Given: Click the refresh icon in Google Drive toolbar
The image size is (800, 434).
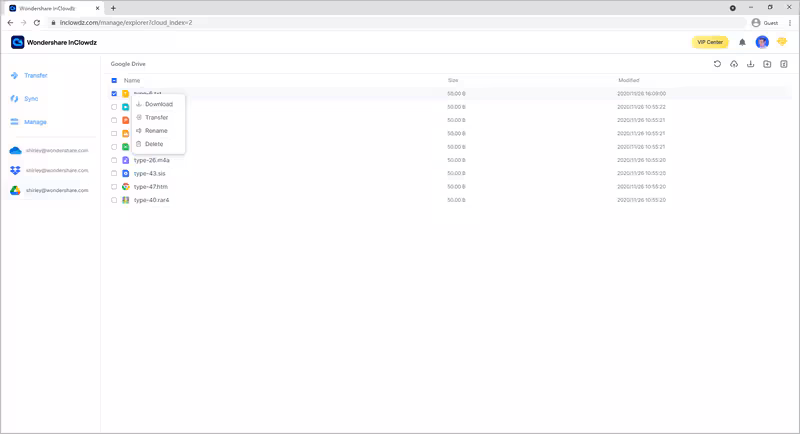Looking at the screenshot, I should [717, 64].
